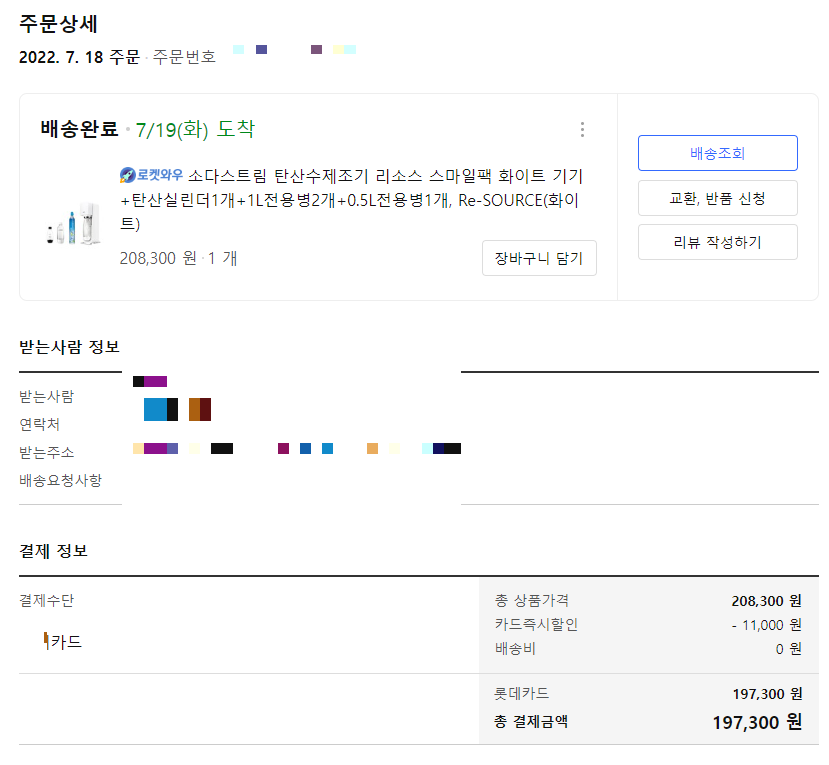Open the SodaStream product thumbnail image
Screen dimensions: 829x765
(x=73, y=224)
